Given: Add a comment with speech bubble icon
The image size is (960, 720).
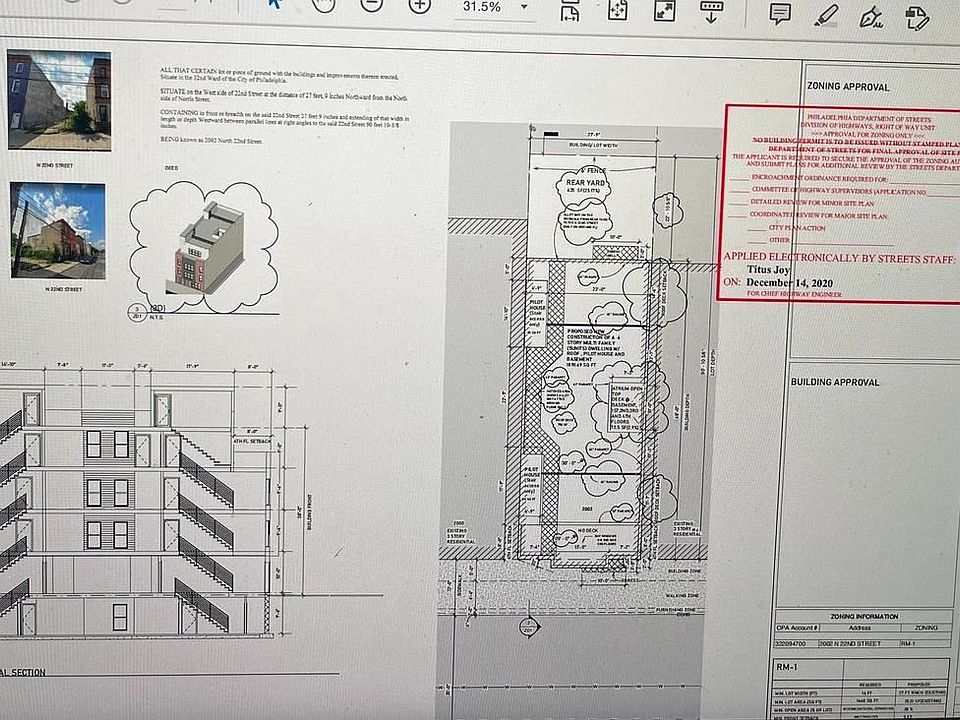Looking at the screenshot, I should [x=780, y=13].
